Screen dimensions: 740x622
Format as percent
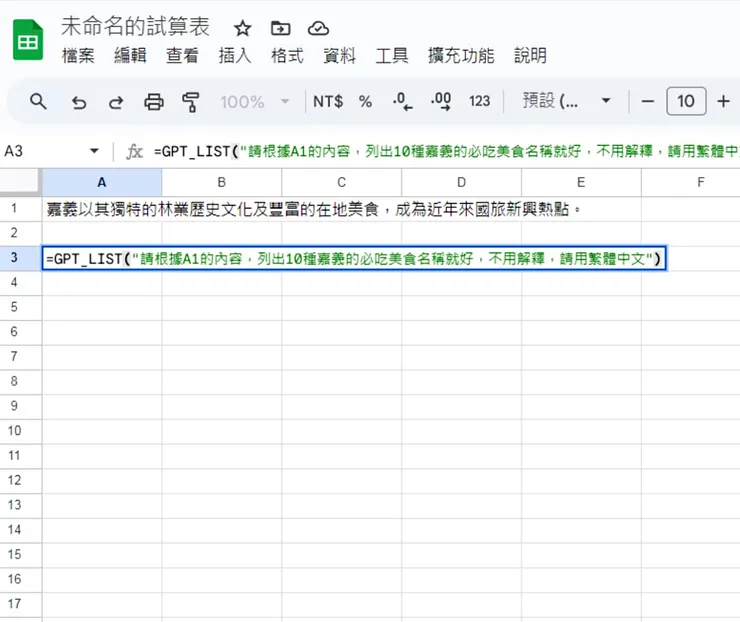click(365, 101)
